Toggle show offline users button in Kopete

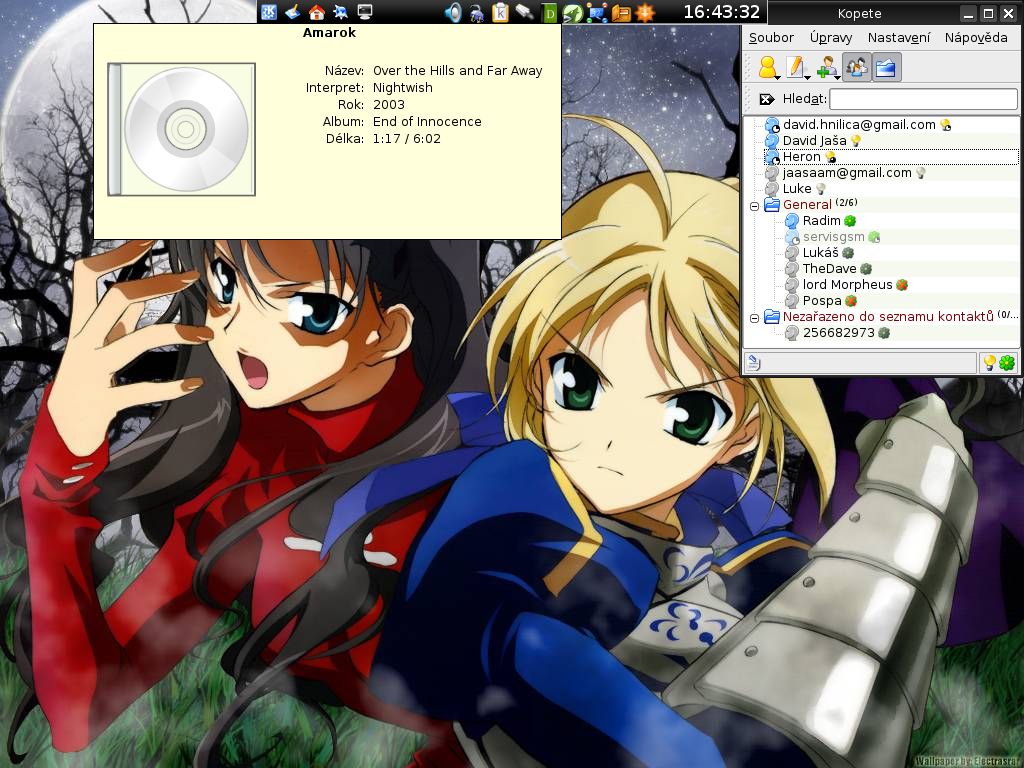click(x=856, y=67)
